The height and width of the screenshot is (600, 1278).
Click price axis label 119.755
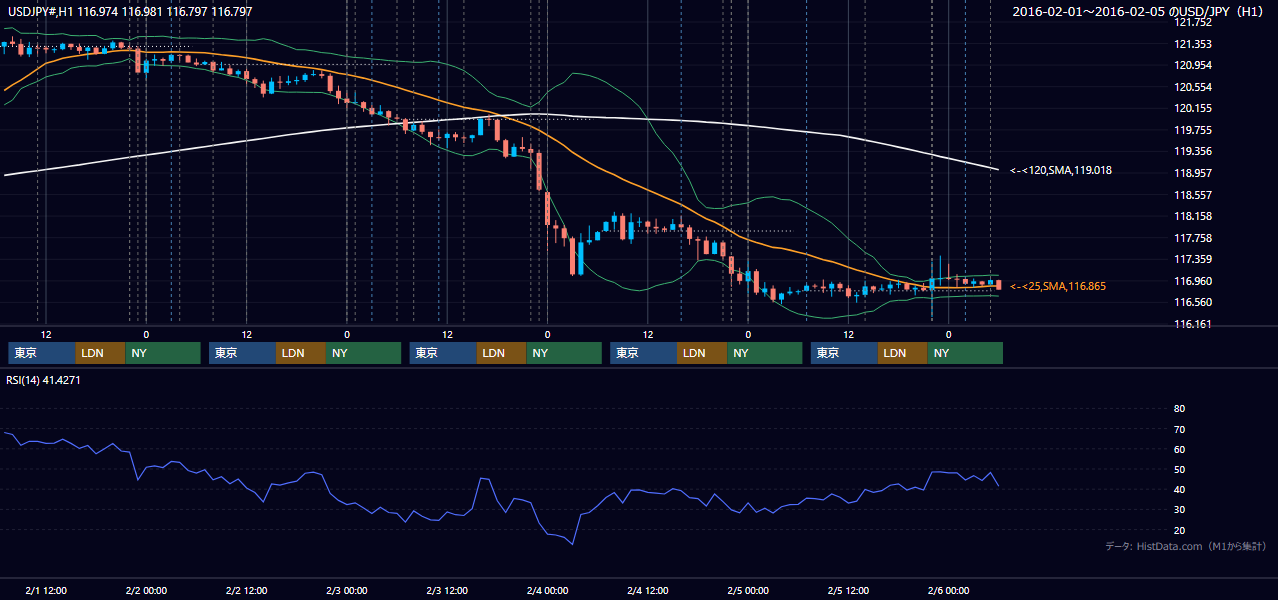point(1192,130)
